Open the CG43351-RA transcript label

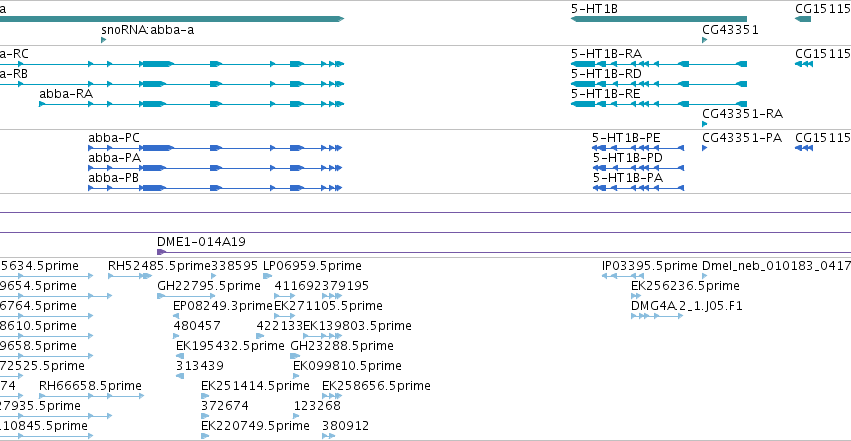(x=742, y=114)
